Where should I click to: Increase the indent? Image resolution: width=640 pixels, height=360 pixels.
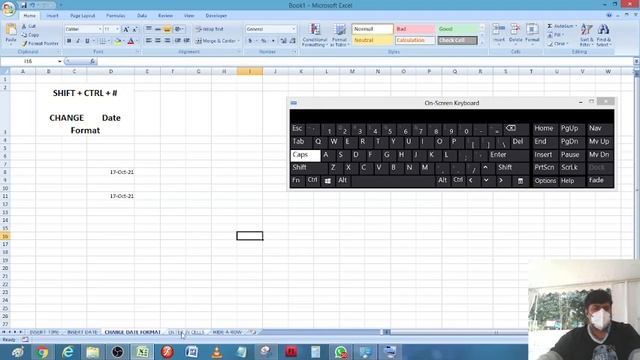[187, 41]
